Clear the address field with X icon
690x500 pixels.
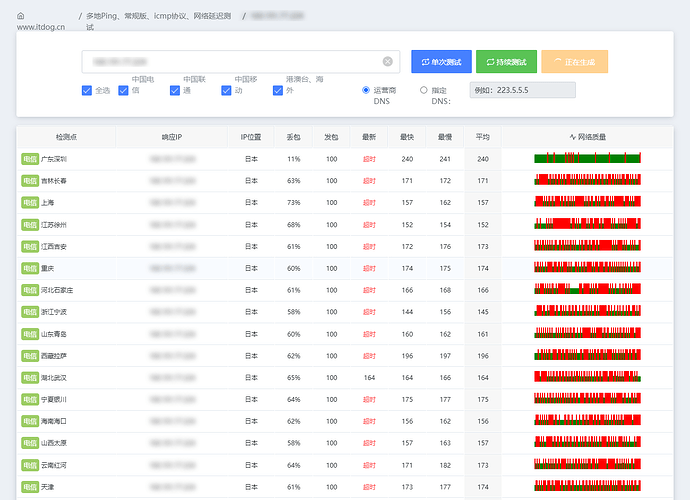(388, 62)
